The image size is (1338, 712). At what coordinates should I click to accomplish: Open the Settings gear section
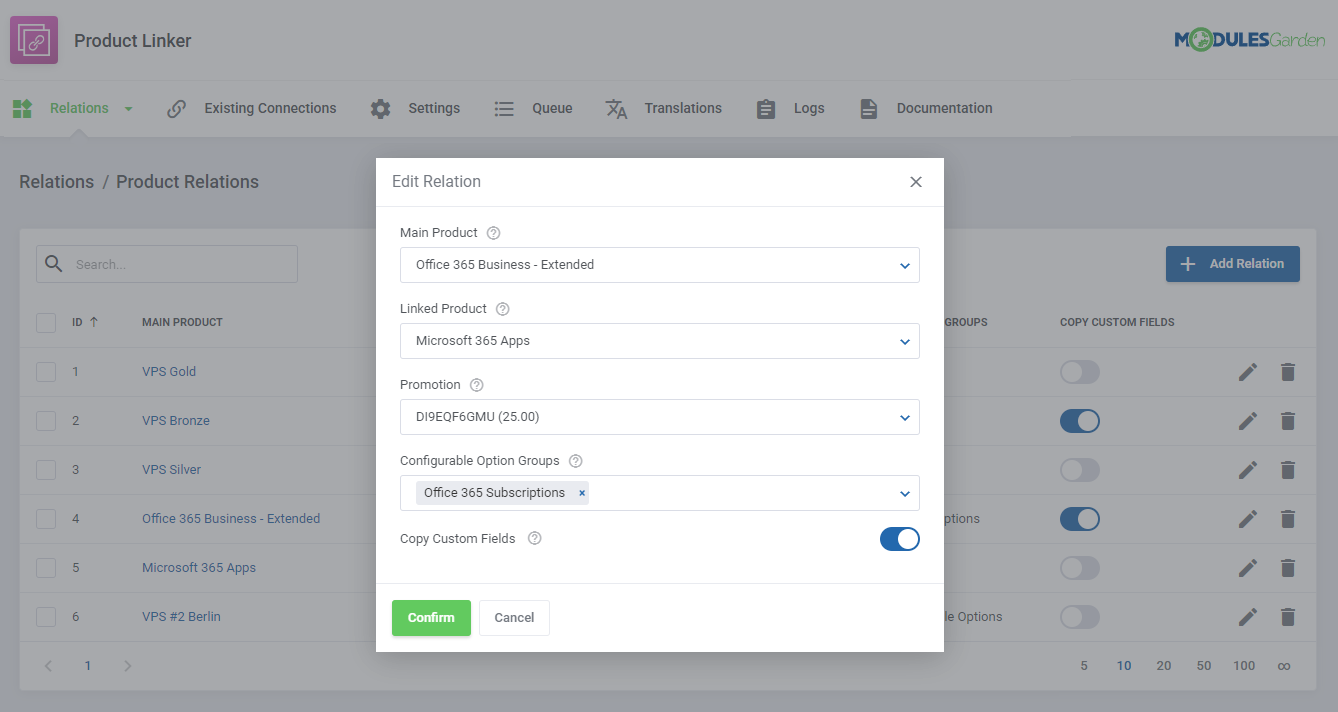415,108
